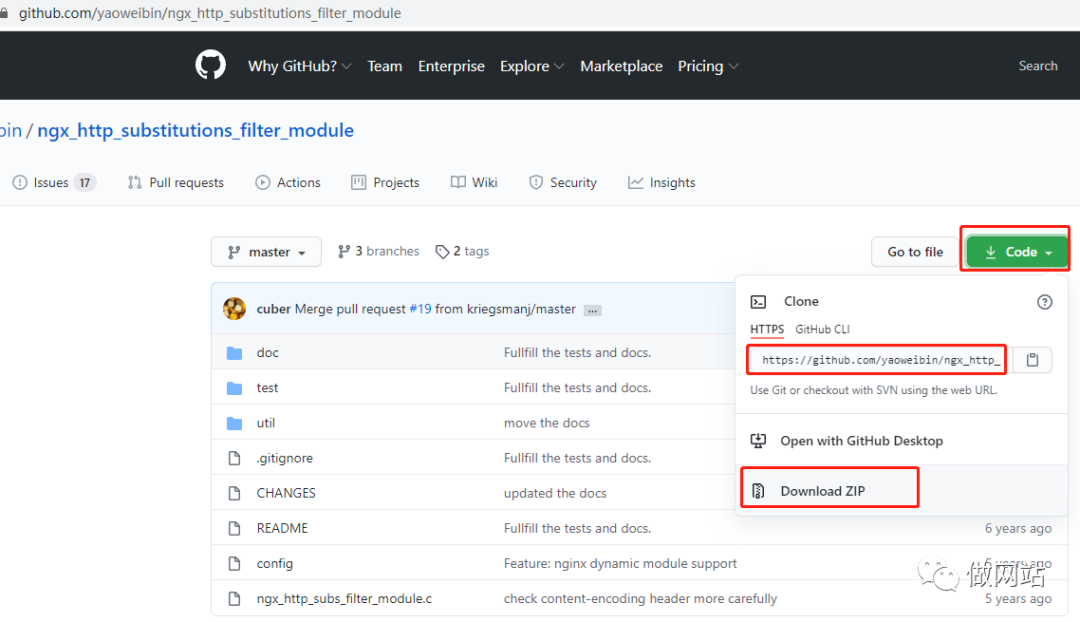Select the Actions play icon
Screen dimensions: 1080x622
pyautogui.click(x=263, y=182)
